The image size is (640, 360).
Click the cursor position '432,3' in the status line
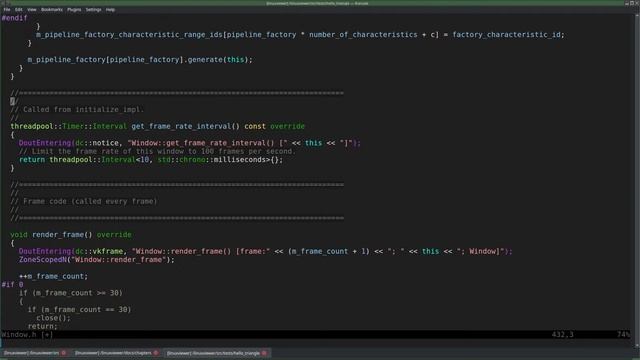click(562, 335)
